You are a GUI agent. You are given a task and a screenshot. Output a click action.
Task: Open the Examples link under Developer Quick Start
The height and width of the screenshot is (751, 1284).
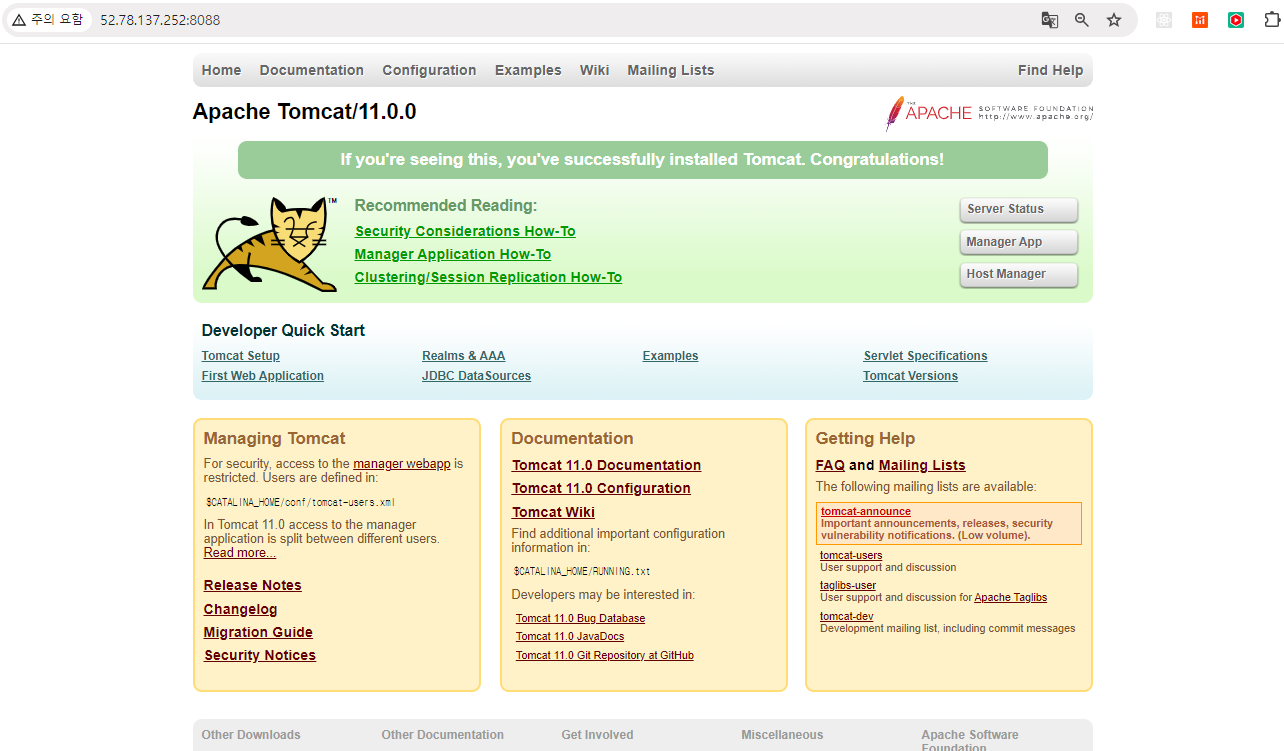click(670, 356)
